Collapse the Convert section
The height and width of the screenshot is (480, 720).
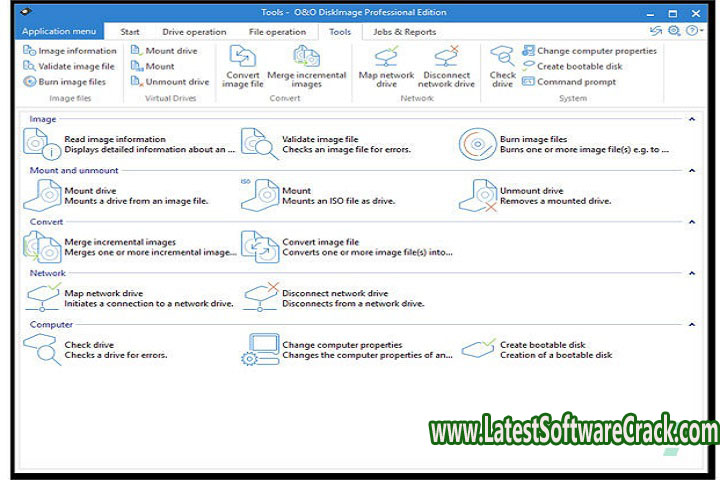692,222
